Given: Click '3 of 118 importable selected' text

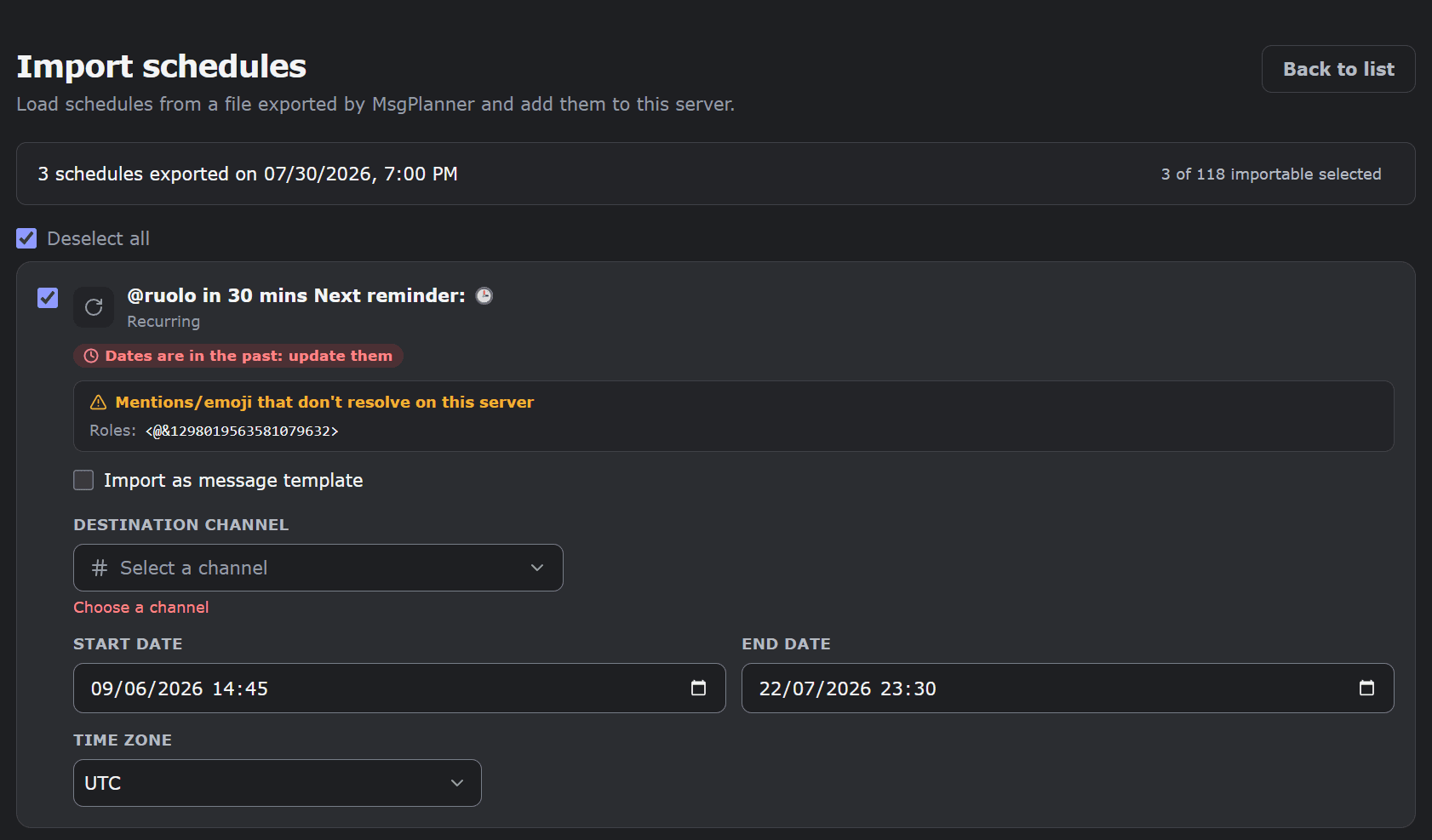Looking at the screenshot, I should pos(1271,174).
